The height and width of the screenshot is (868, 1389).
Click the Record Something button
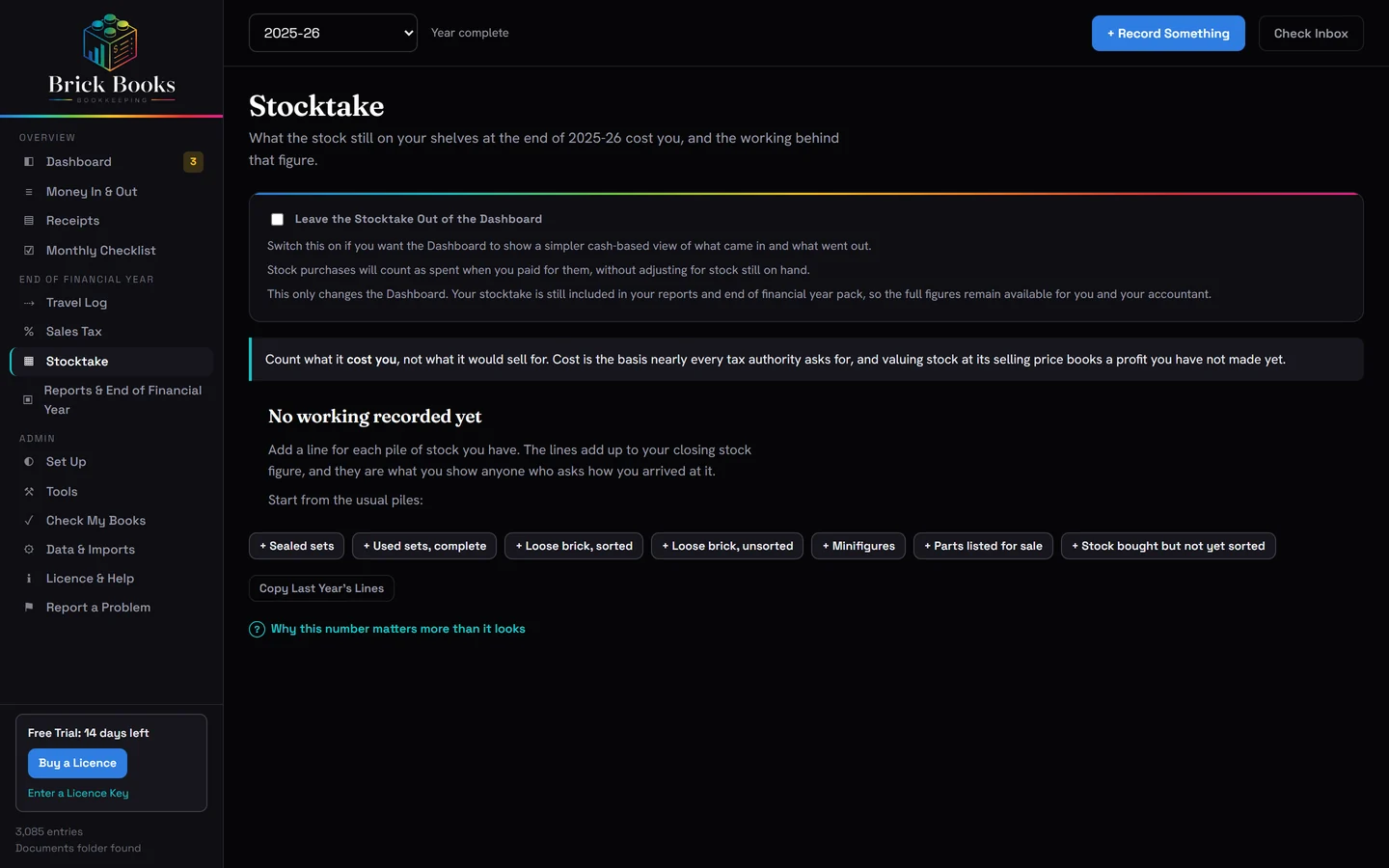[1168, 34]
